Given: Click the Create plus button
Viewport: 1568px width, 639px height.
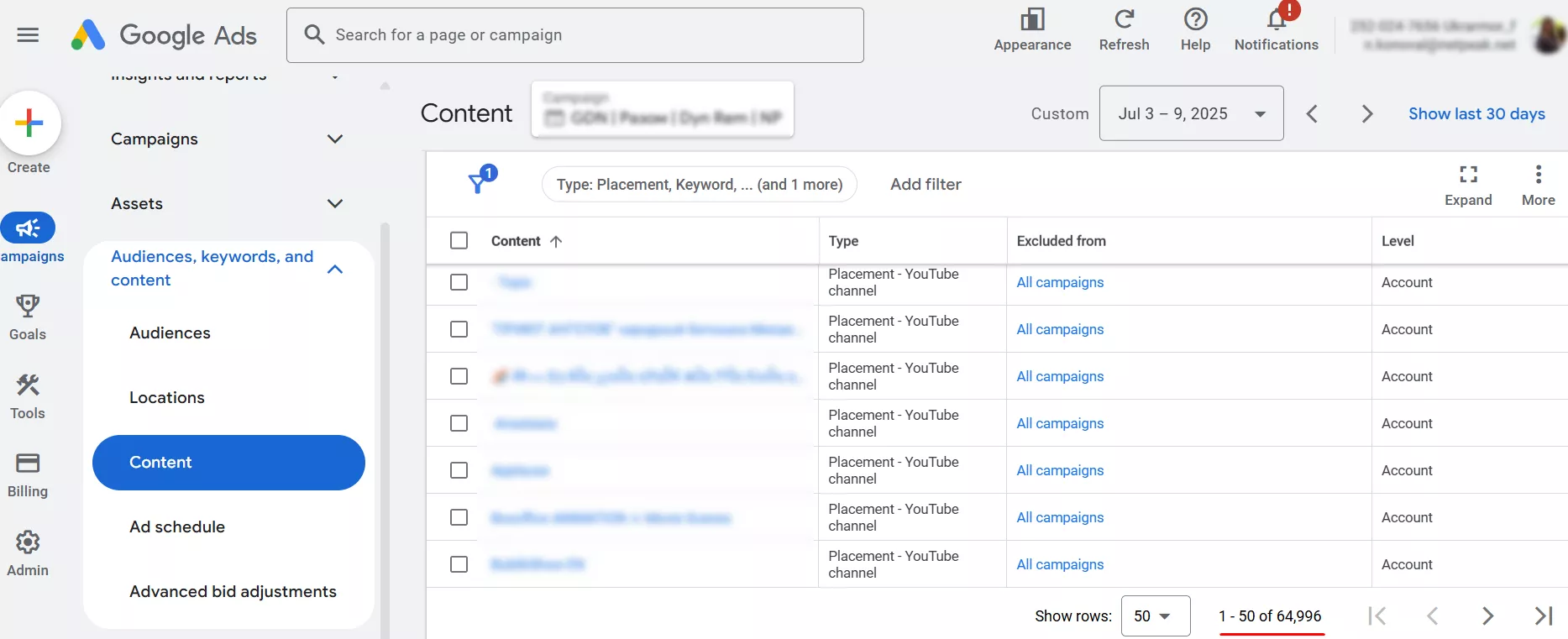Looking at the screenshot, I should click(x=29, y=123).
